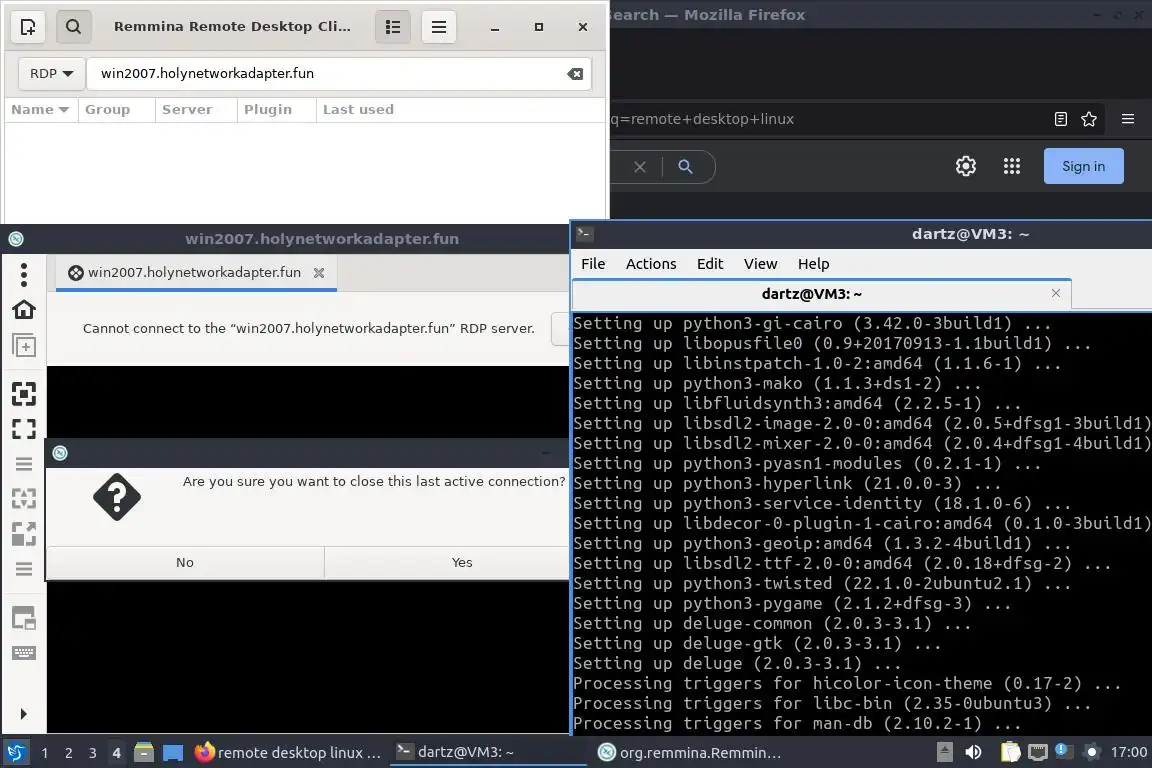Toggle dynamic resolution update icon

coord(24,499)
